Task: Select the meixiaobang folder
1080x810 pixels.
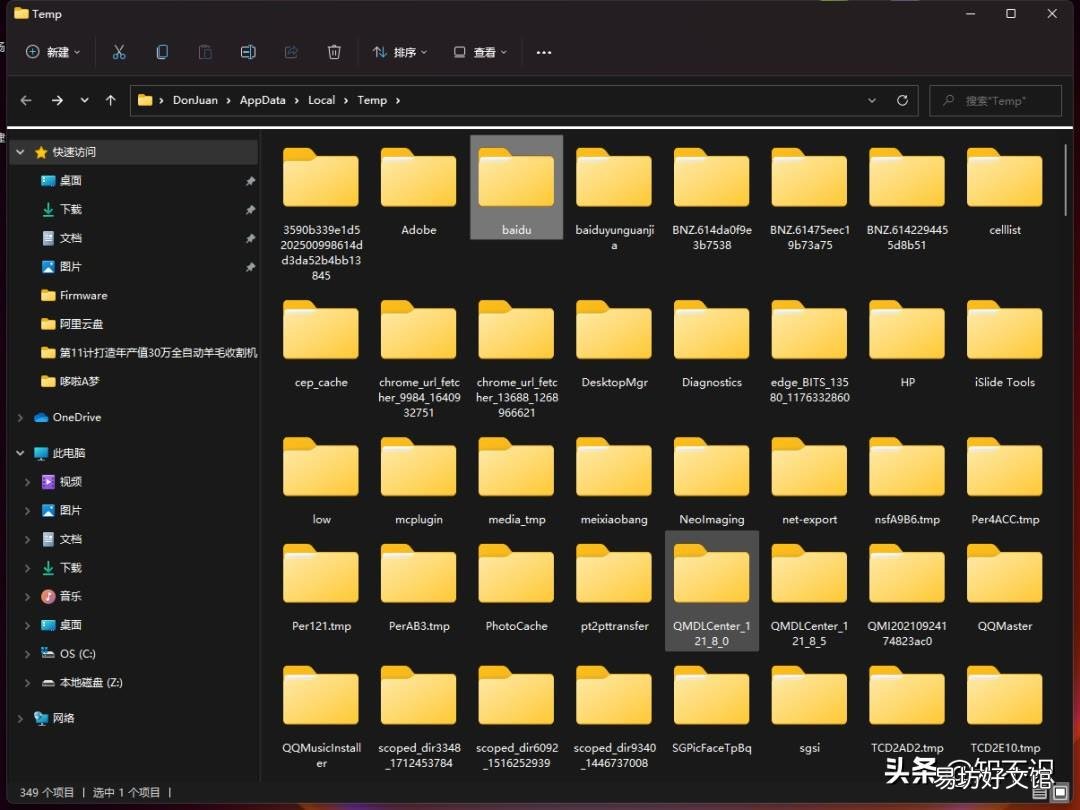Action: pyautogui.click(x=614, y=481)
